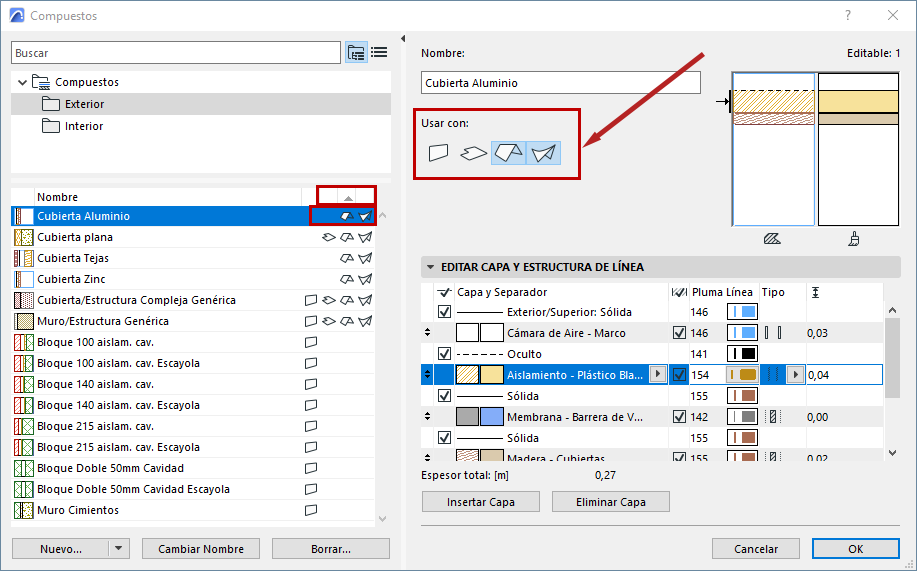
Task: Open the Help question mark
Action: [x=848, y=16]
